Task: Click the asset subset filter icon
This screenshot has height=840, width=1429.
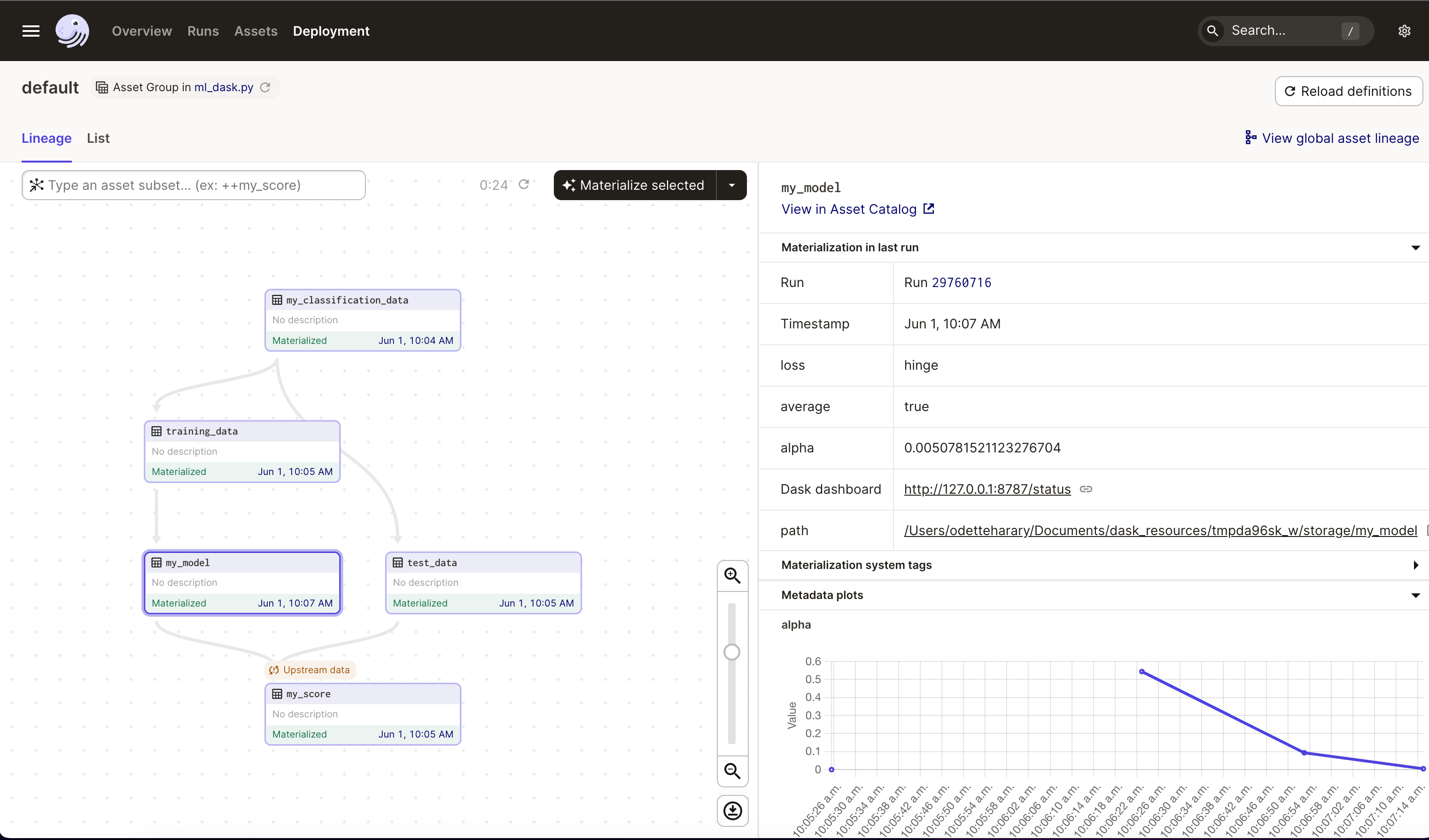Action: pyautogui.click(x=36, y=185)
